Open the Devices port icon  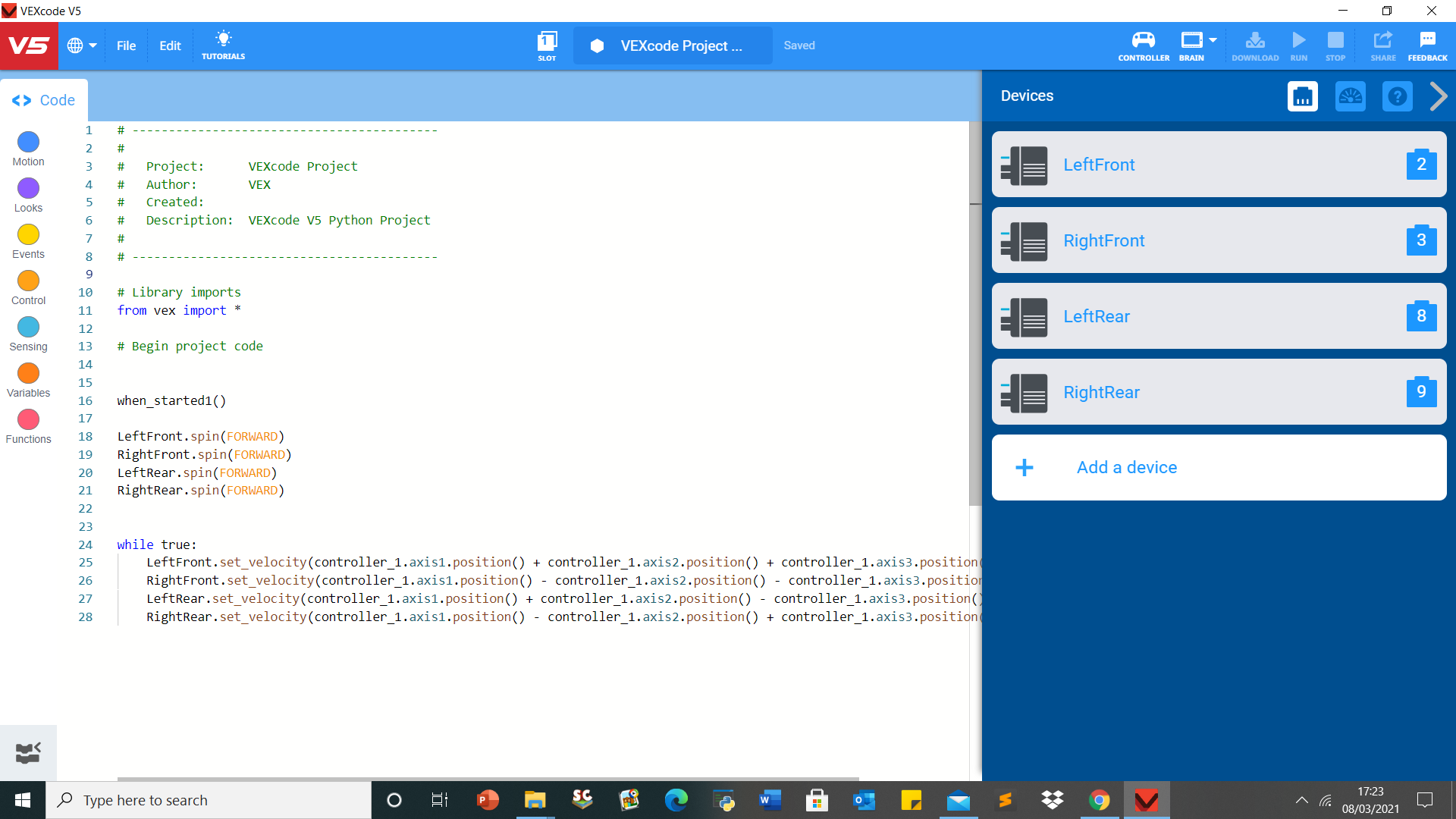click(1303, 96)
